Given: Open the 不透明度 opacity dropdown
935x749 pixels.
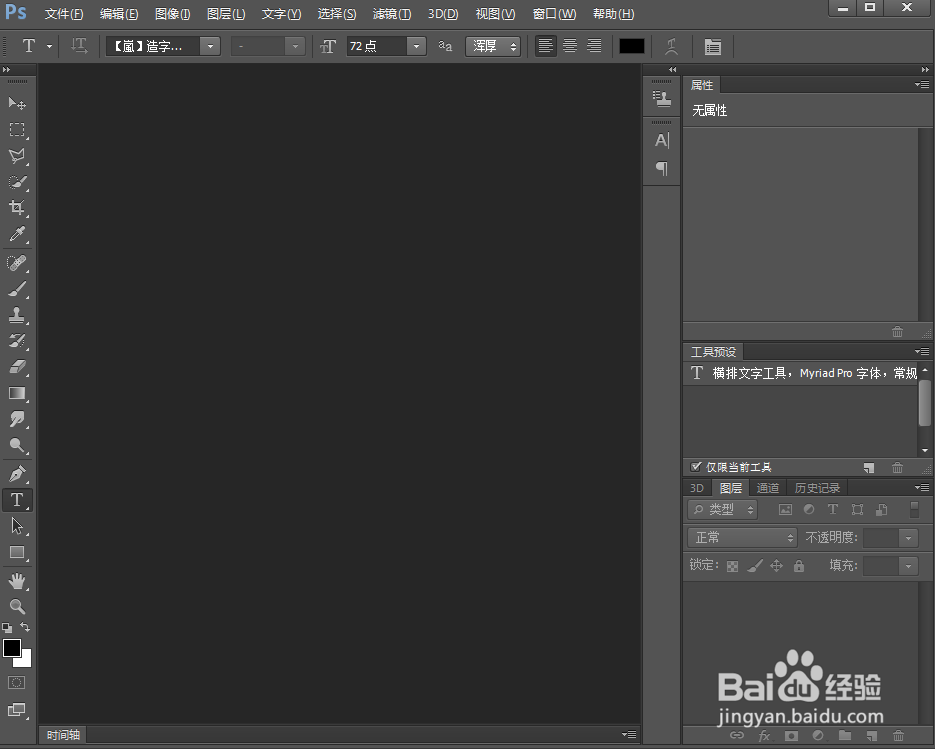Looking at the screenshot, I should 908,538.
